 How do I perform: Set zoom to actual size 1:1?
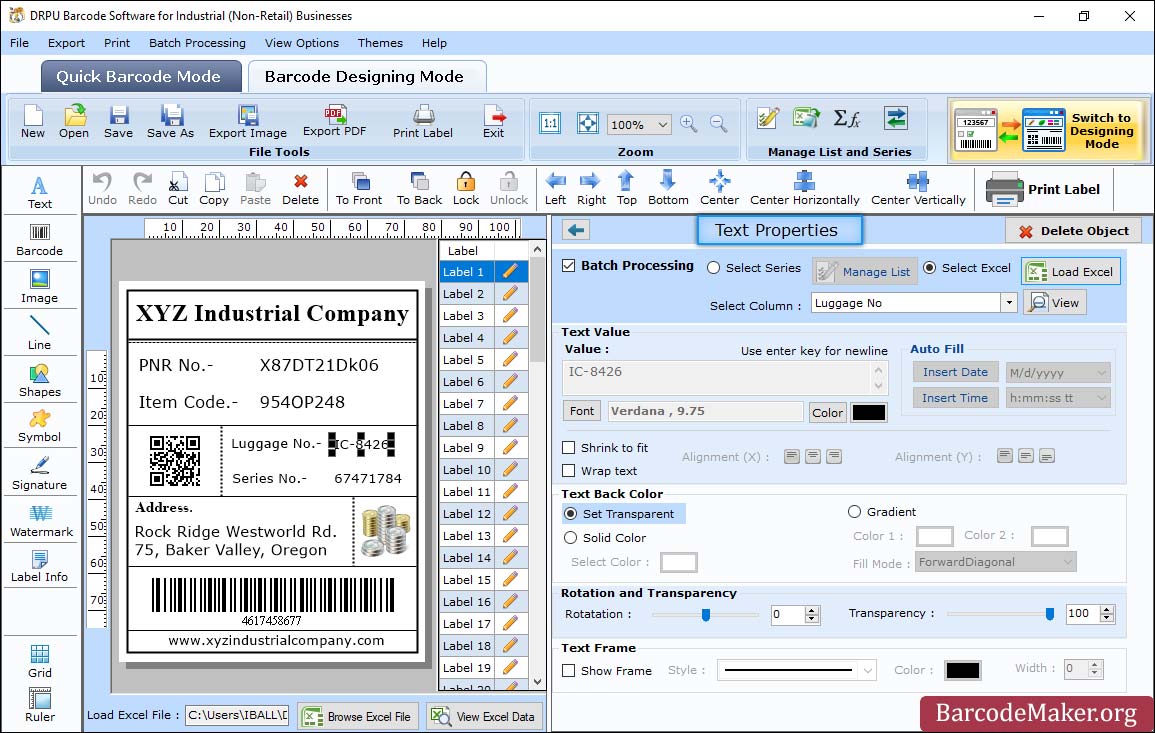pos(550,123)
